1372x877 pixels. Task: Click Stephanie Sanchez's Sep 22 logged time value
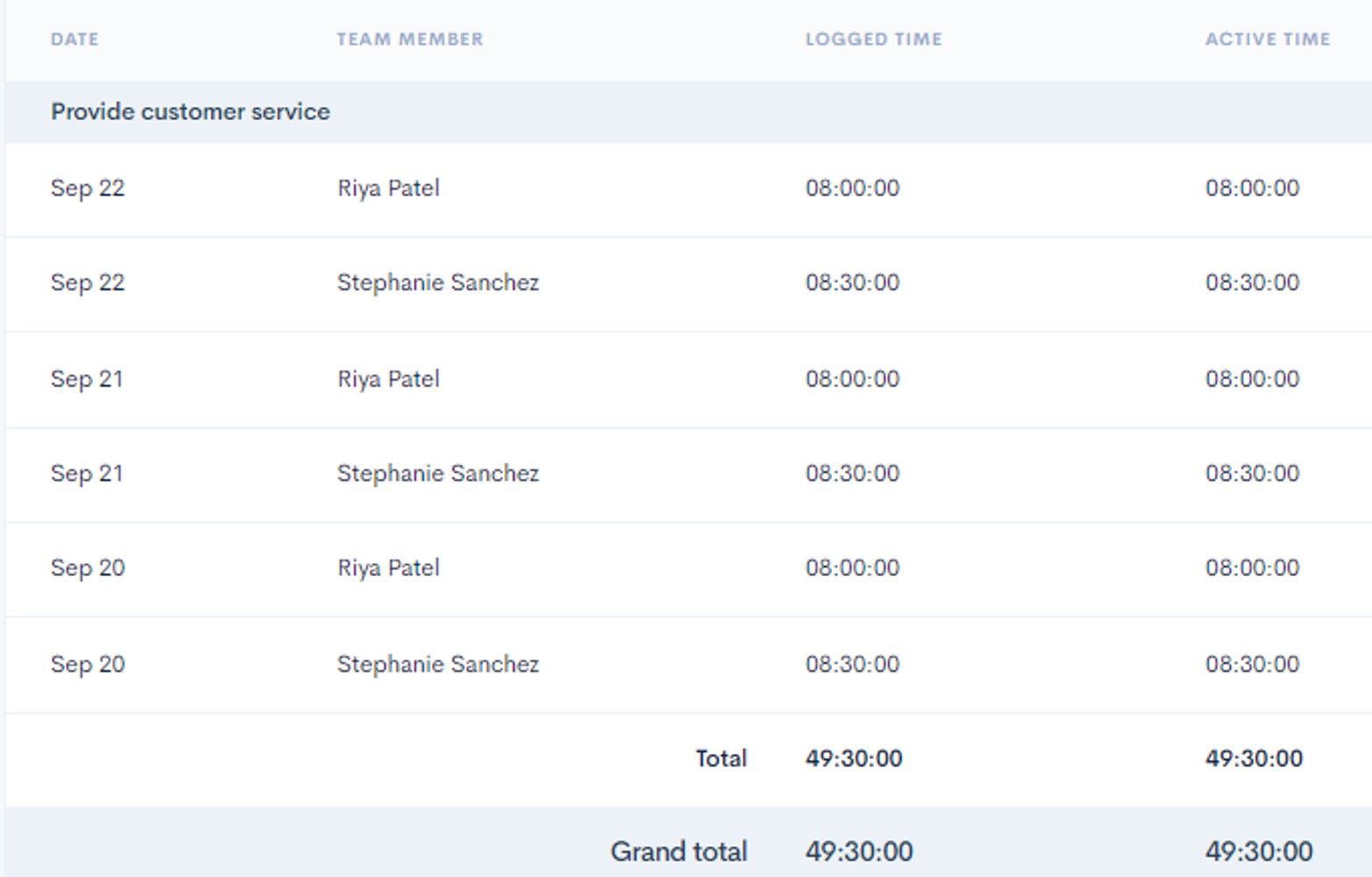(852, 282)
